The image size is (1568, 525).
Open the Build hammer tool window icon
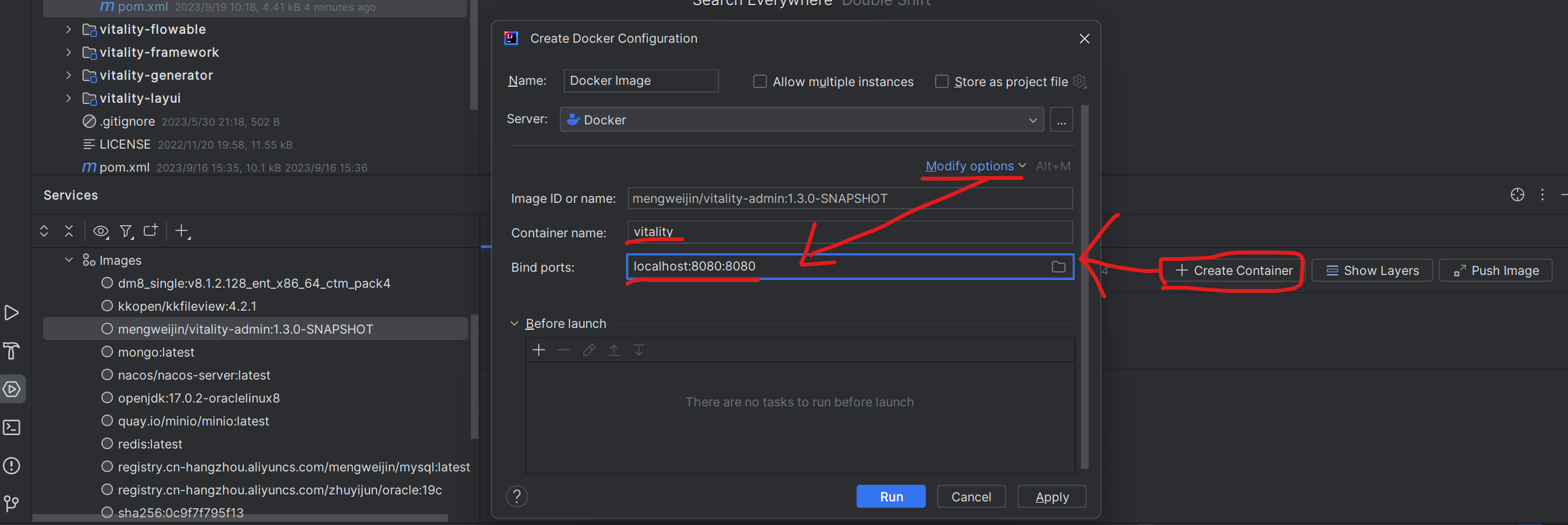pyautogui.click(x=11, y=351)
